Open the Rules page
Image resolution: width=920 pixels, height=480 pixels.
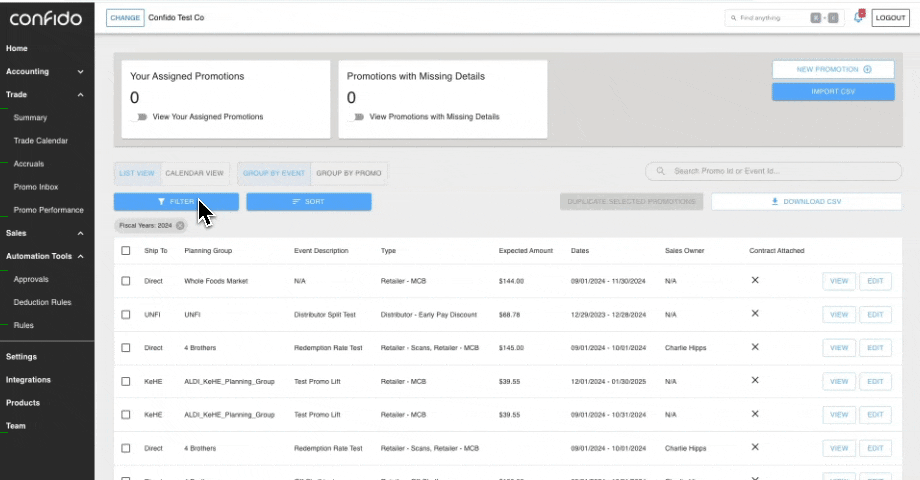23,325
